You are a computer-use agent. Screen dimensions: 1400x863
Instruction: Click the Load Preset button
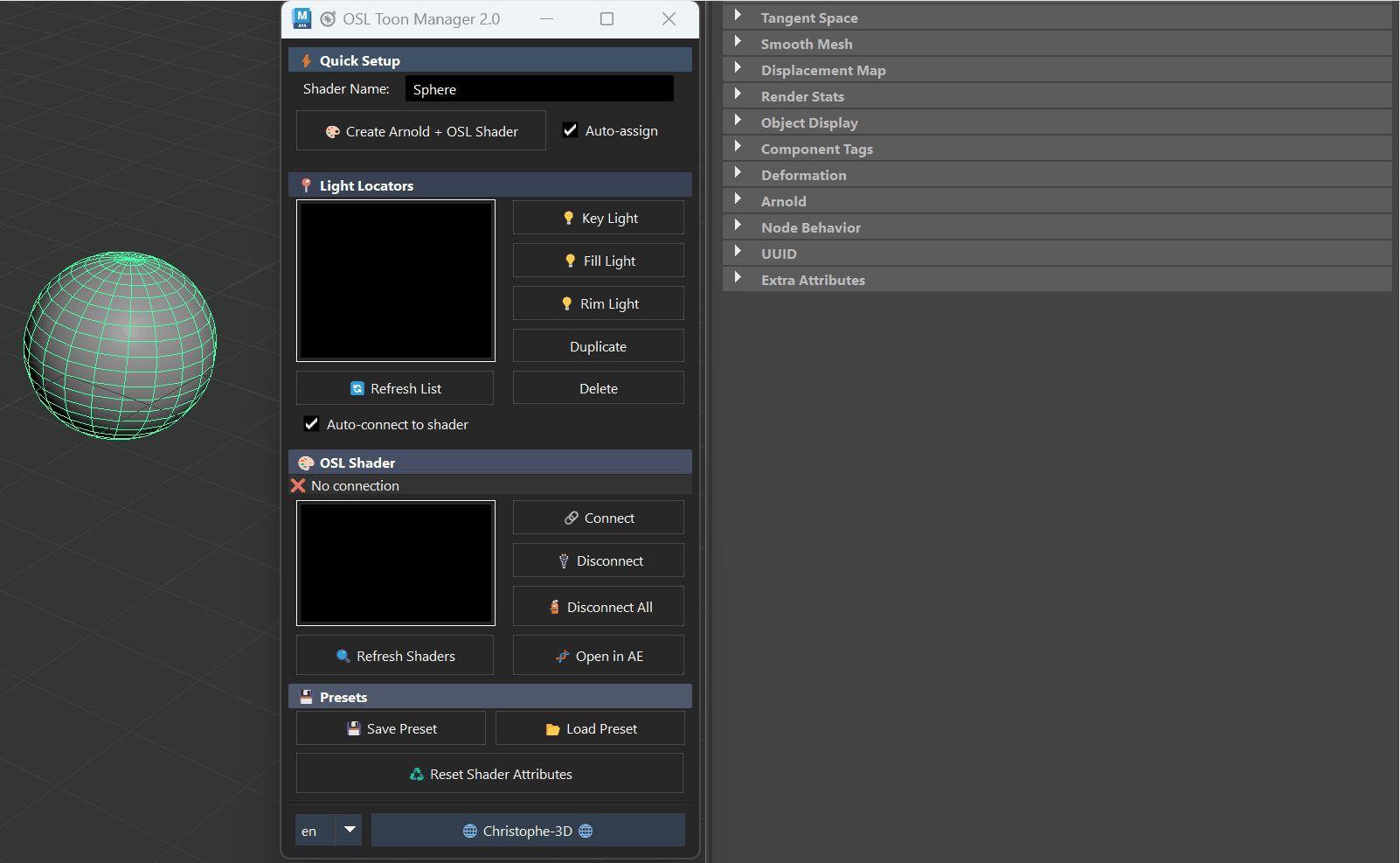point(590,728)
